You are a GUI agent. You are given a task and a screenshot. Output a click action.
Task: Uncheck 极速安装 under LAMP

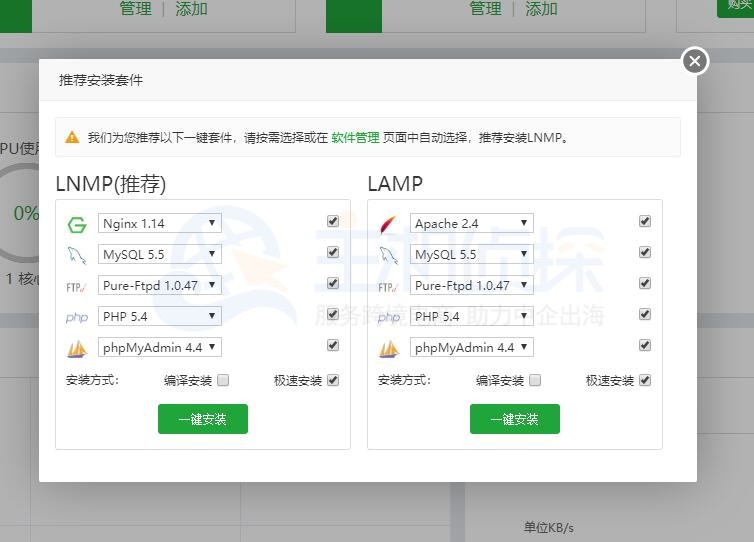[645, 380]
